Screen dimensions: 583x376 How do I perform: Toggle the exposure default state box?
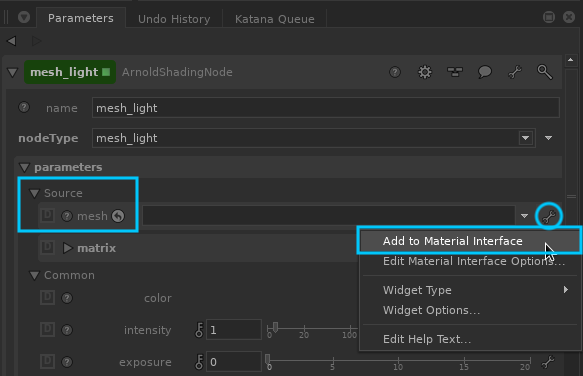[x=47, y=361]
